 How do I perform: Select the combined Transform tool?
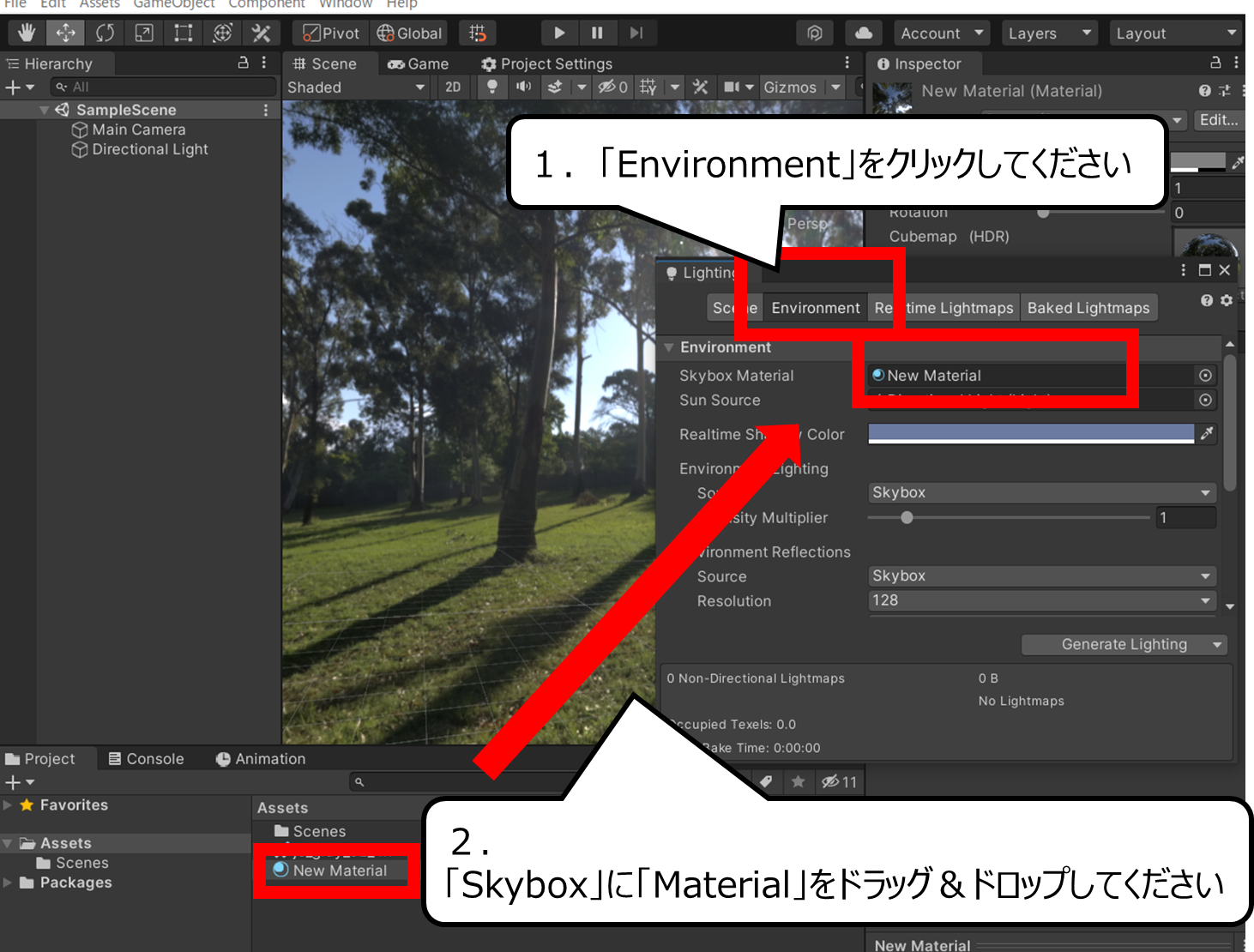coord(222,33)
